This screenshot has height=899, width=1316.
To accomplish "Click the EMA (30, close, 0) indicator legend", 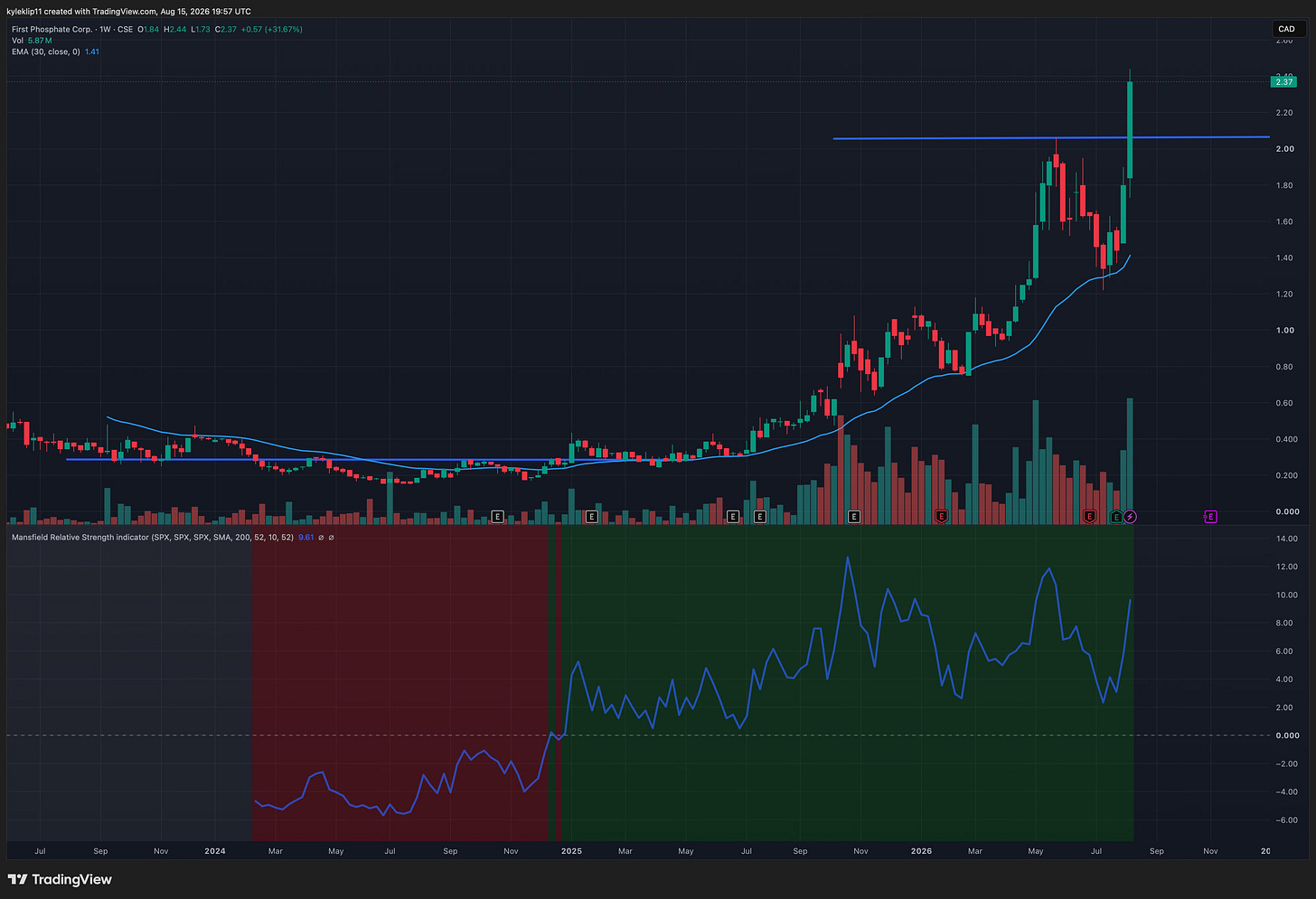I will (x=46, y=52).
